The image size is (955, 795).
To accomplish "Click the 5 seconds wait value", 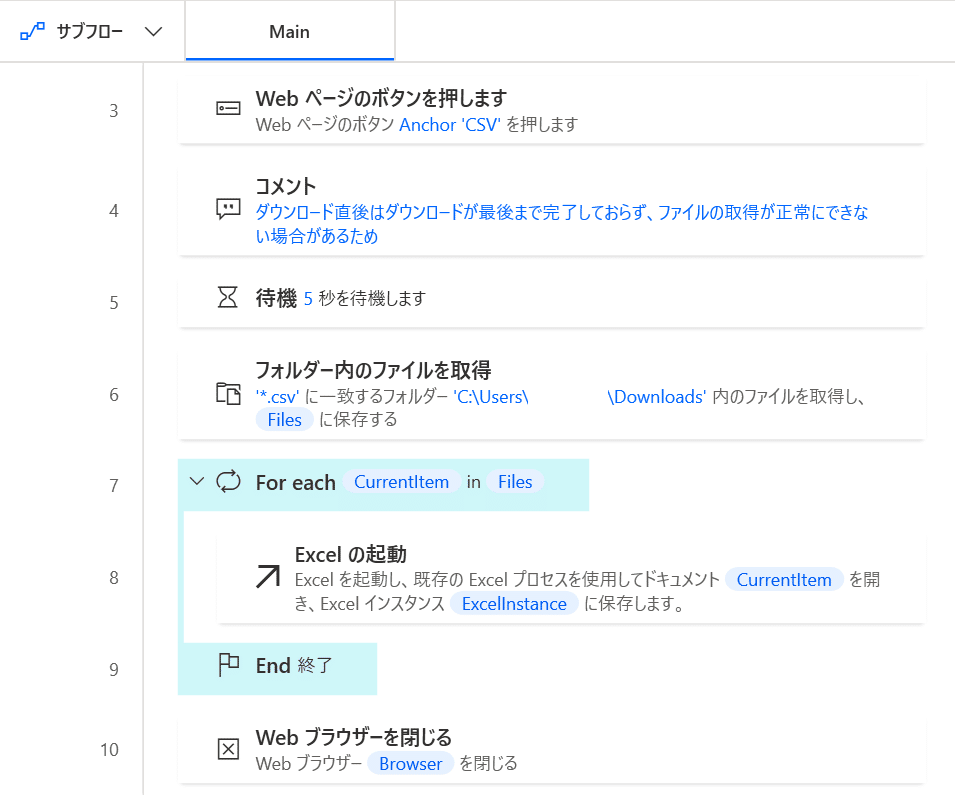I will tap(308, 299).
